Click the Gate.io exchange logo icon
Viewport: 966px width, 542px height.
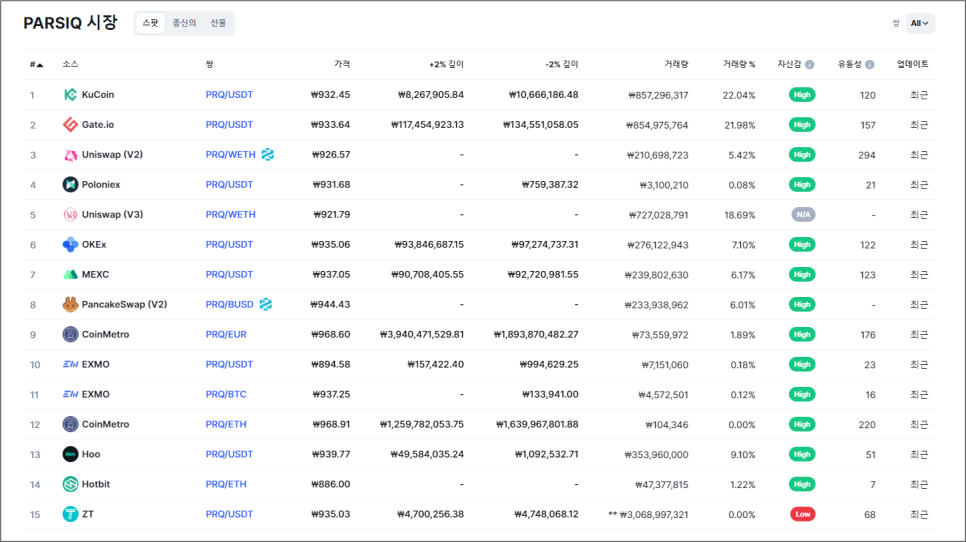(70, 124)
